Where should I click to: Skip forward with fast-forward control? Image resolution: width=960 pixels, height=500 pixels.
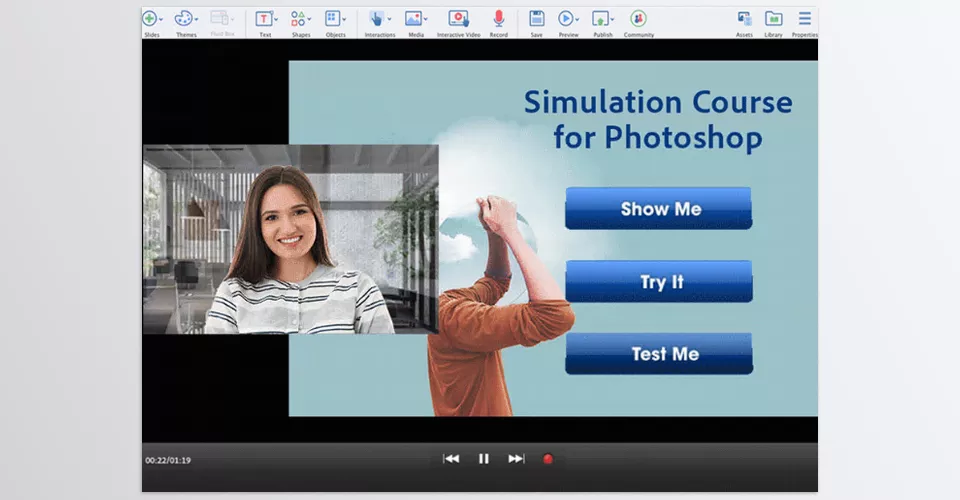pyautogui.click(x=516, y=459)
